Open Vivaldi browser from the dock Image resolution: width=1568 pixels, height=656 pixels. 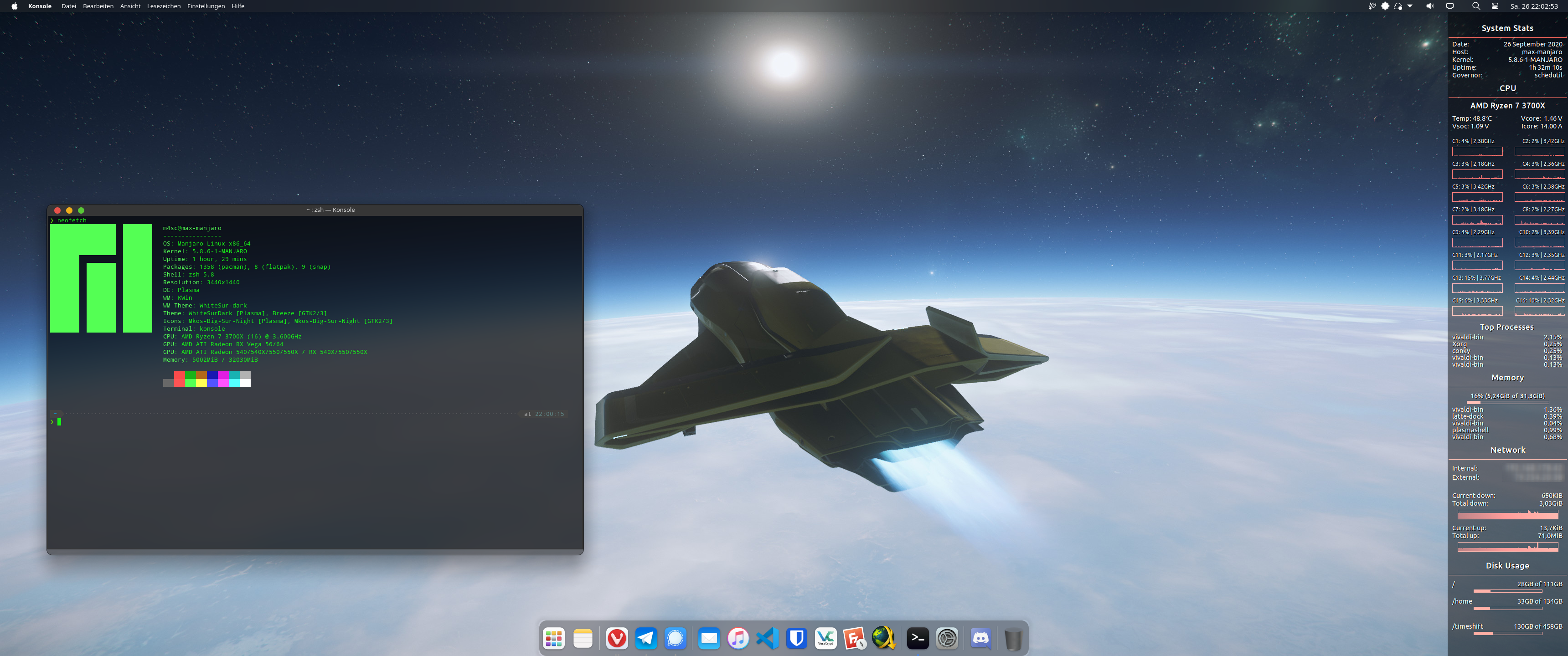(x=617, y=638)
